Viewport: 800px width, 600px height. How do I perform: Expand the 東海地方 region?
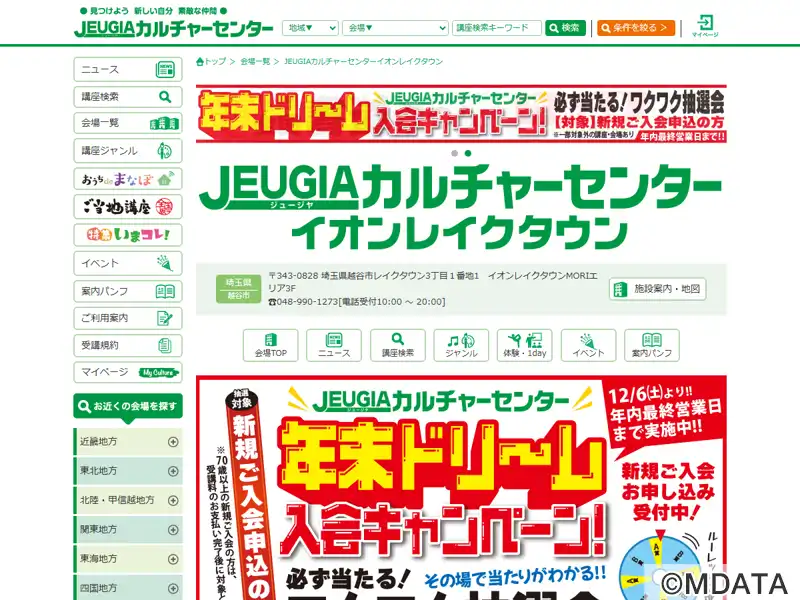(x=128, y=559)
